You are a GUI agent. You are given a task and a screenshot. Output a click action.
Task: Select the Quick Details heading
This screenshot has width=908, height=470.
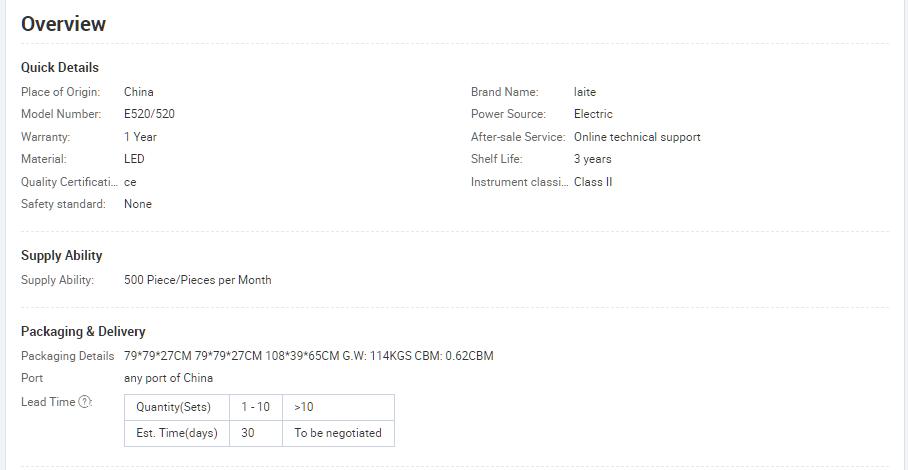coord(60,68)
